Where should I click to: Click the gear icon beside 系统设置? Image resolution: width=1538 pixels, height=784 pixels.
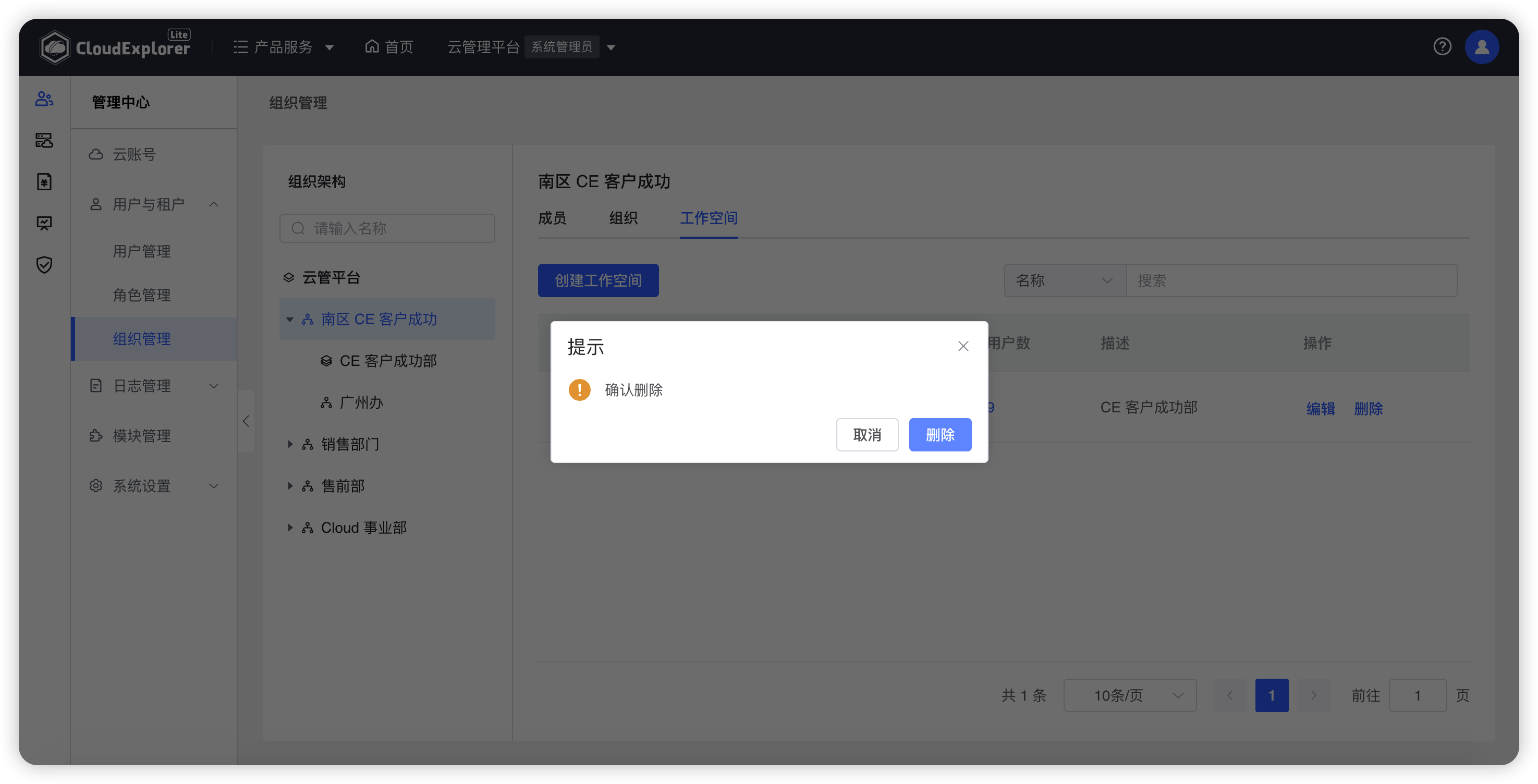coord(95,485)
